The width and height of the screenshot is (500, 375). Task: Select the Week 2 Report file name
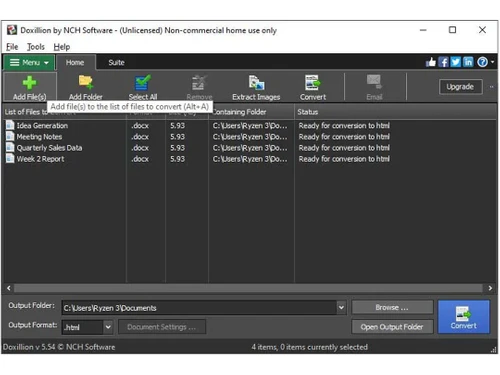[x=40, y=159]
